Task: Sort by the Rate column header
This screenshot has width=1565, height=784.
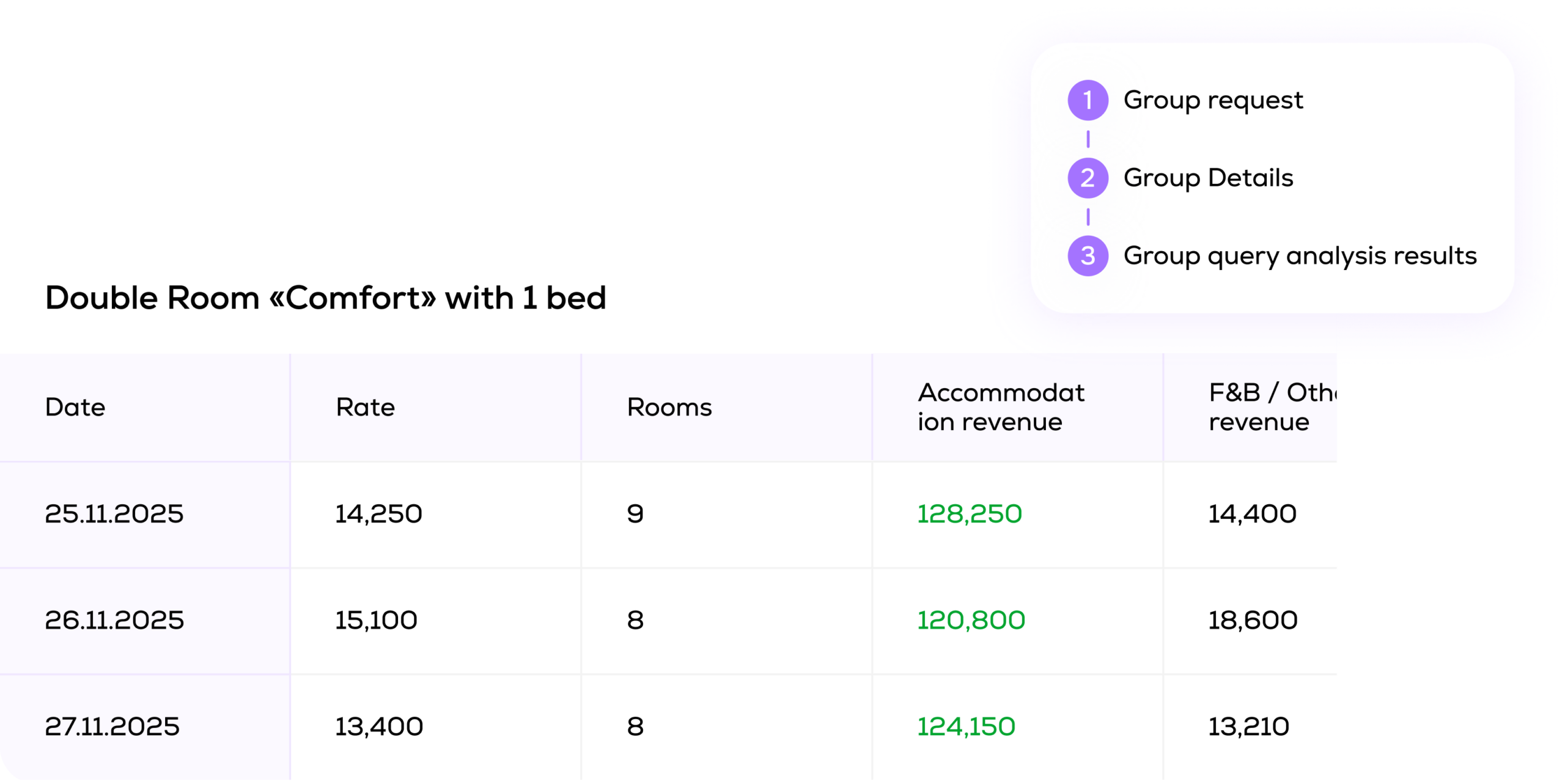Action: [366, 407]
